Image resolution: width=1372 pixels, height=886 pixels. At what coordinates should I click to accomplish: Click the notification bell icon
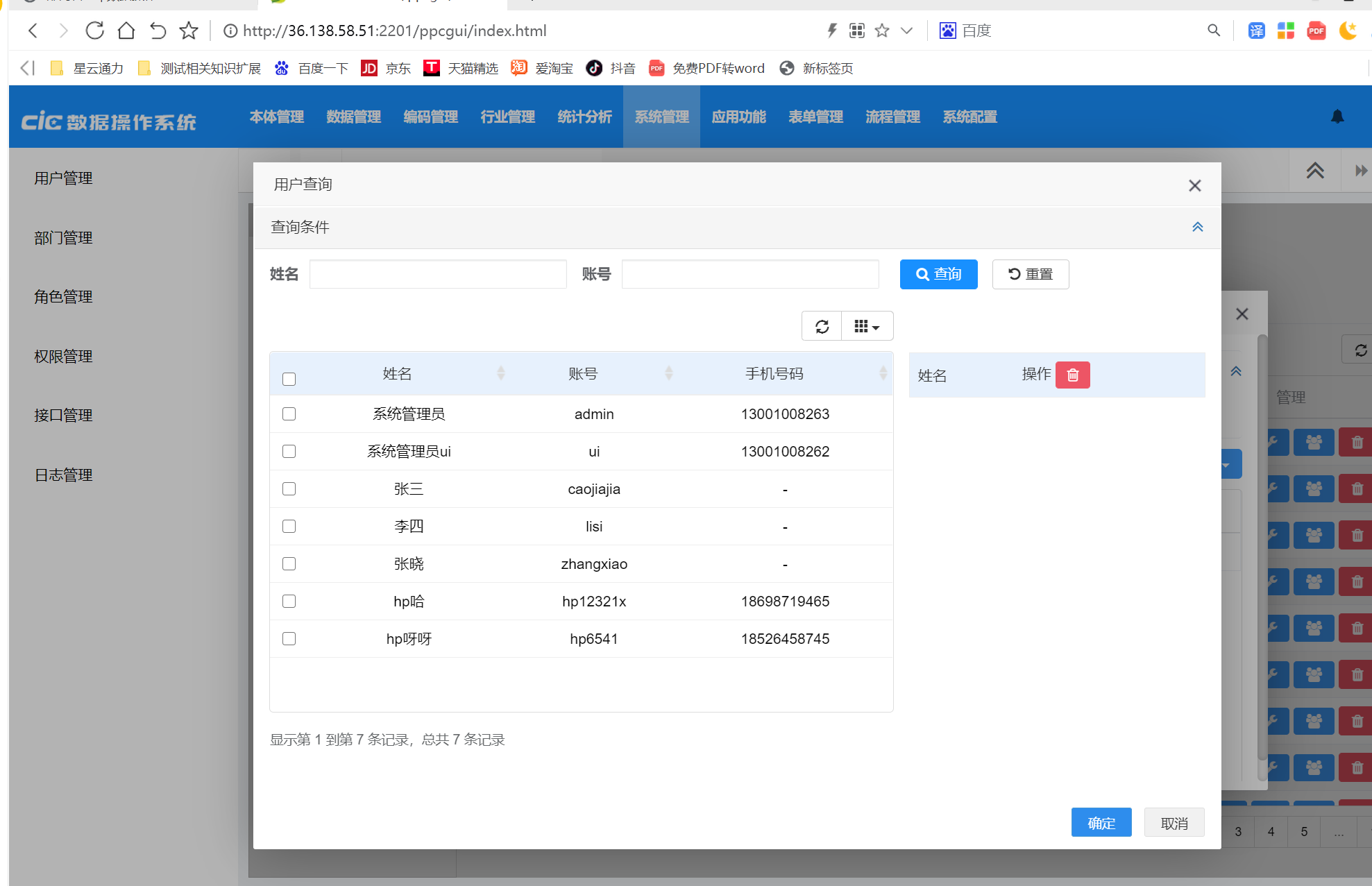click(1337, 117)
